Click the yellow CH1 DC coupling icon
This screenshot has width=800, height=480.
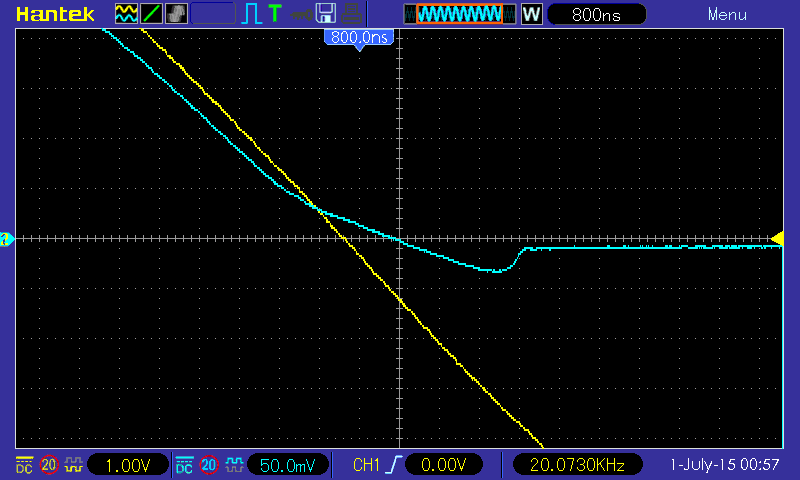tap(24, 465)
